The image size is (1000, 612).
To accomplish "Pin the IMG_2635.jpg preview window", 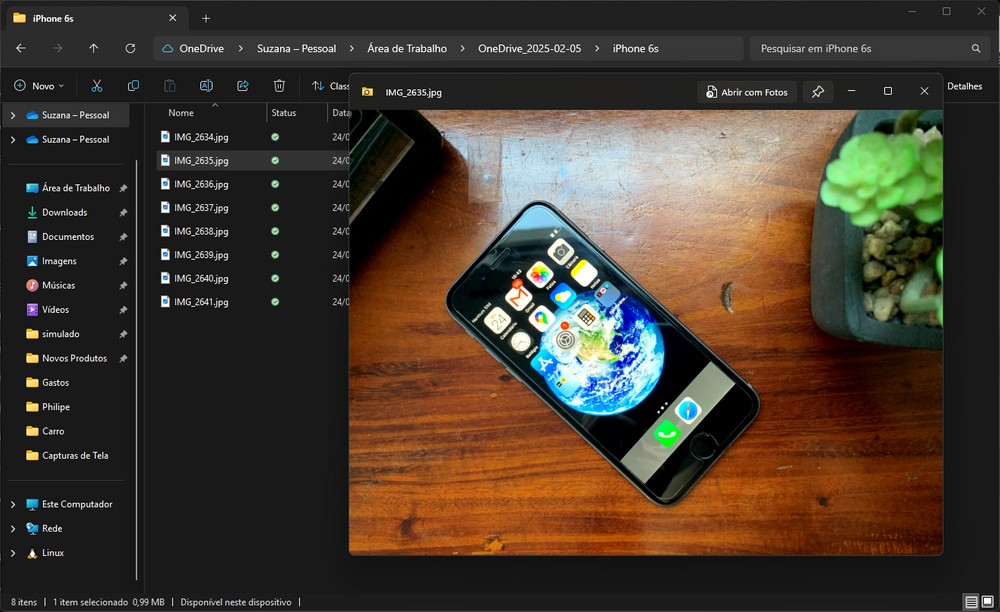I will click(x=817, y=92).
